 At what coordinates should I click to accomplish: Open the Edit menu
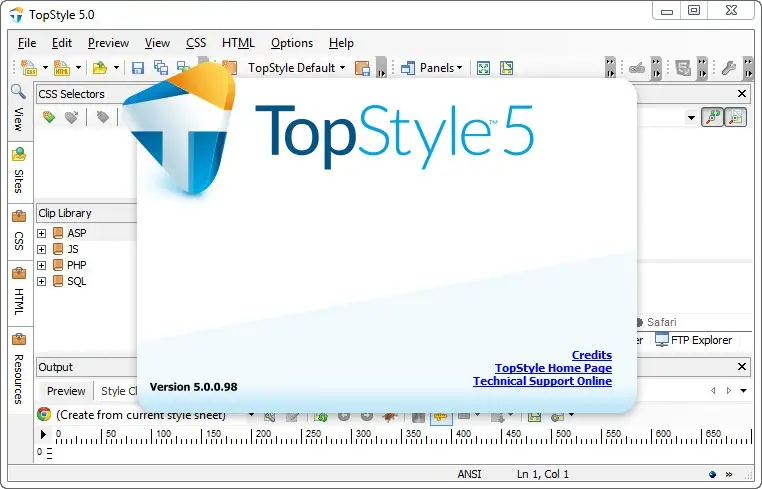[x=62, y=43]
